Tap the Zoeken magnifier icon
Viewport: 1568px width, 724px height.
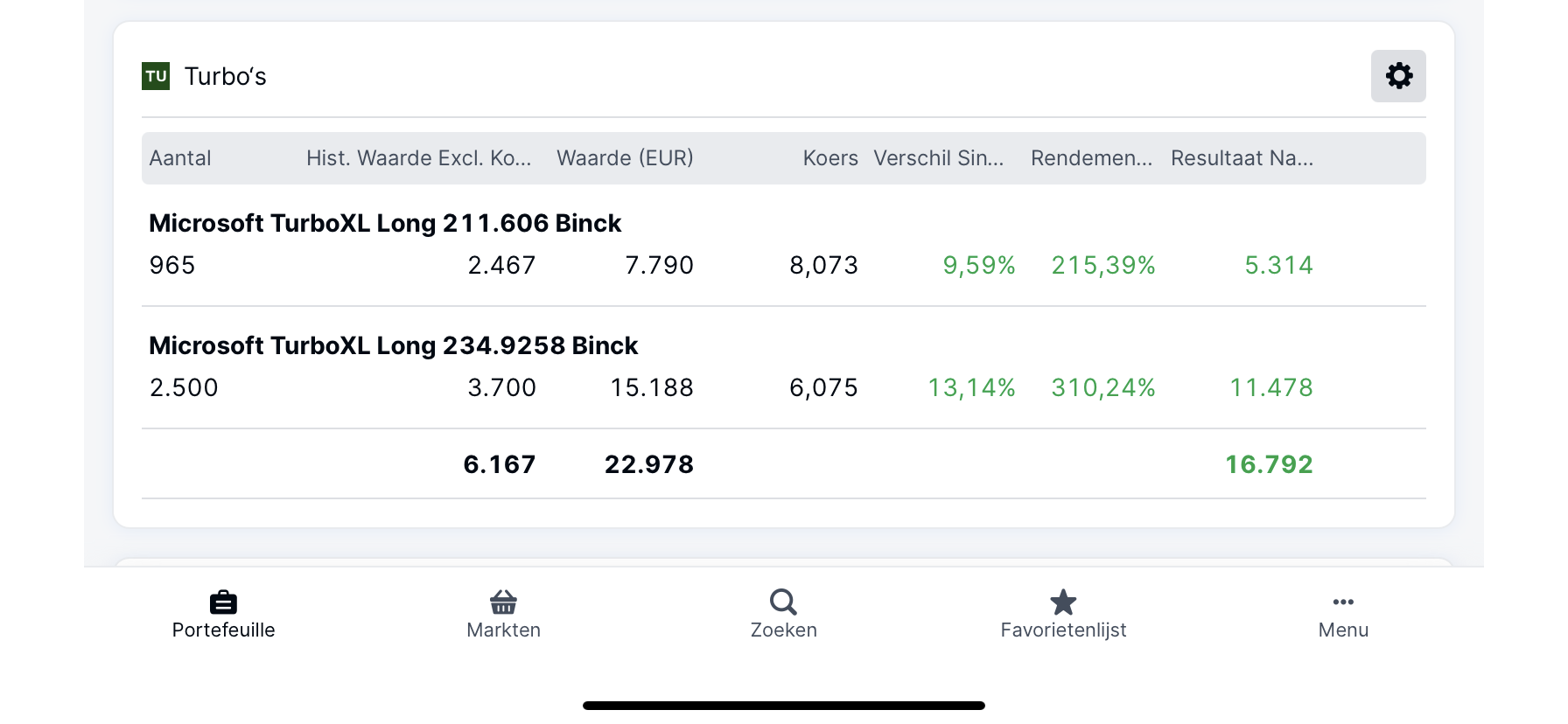[x=783, y=602]
